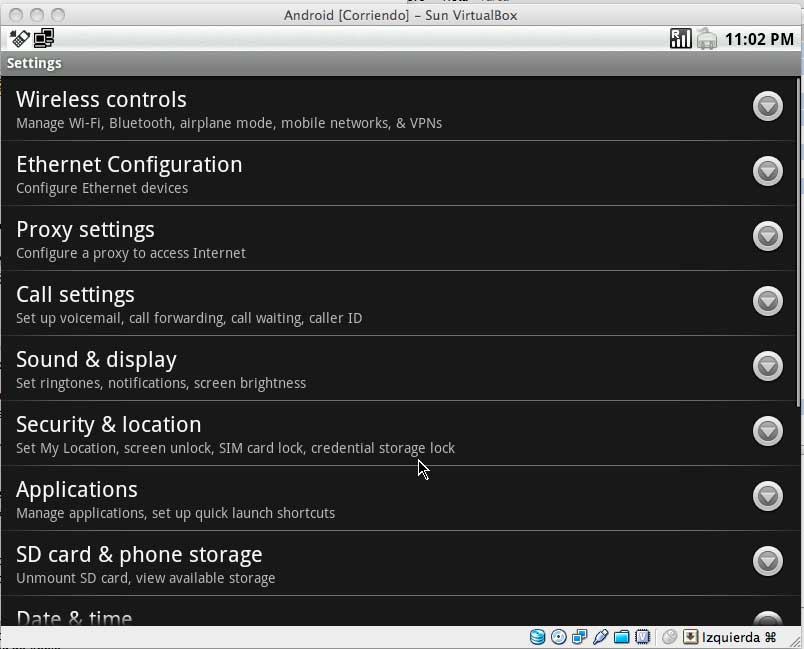Expand SD card & phone storage arrow button
The width and height of the screenshot is (804, 649).
(x=768, y=561)
